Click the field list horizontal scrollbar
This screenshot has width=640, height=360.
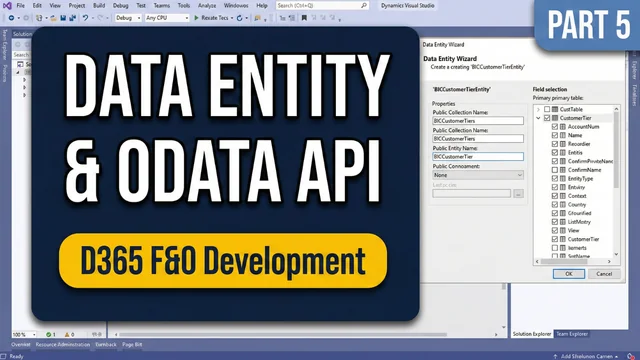point(564,261)
